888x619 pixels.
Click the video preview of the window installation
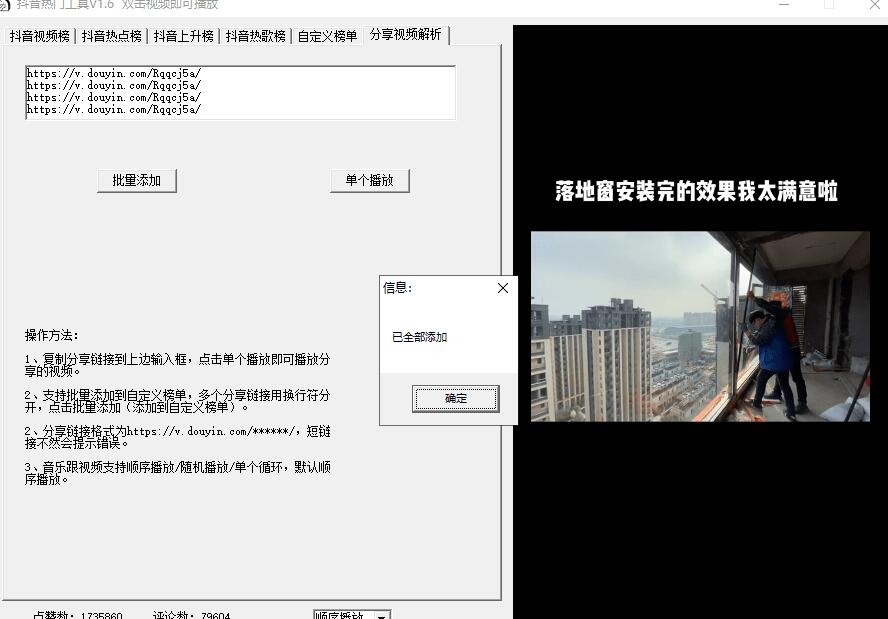(x=700, y=326)
